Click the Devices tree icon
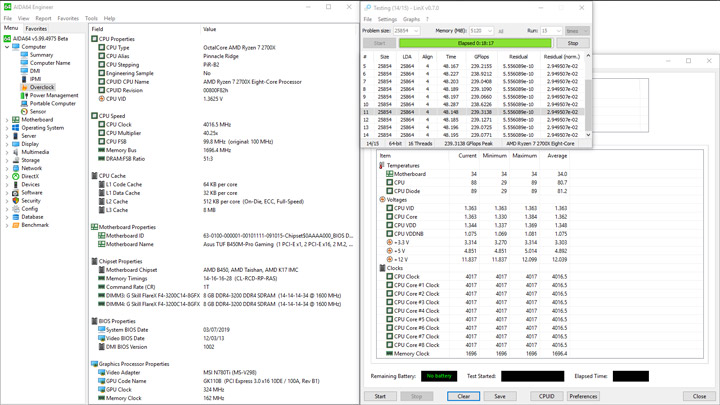720x405 pixels. click(x=16, y=184)
